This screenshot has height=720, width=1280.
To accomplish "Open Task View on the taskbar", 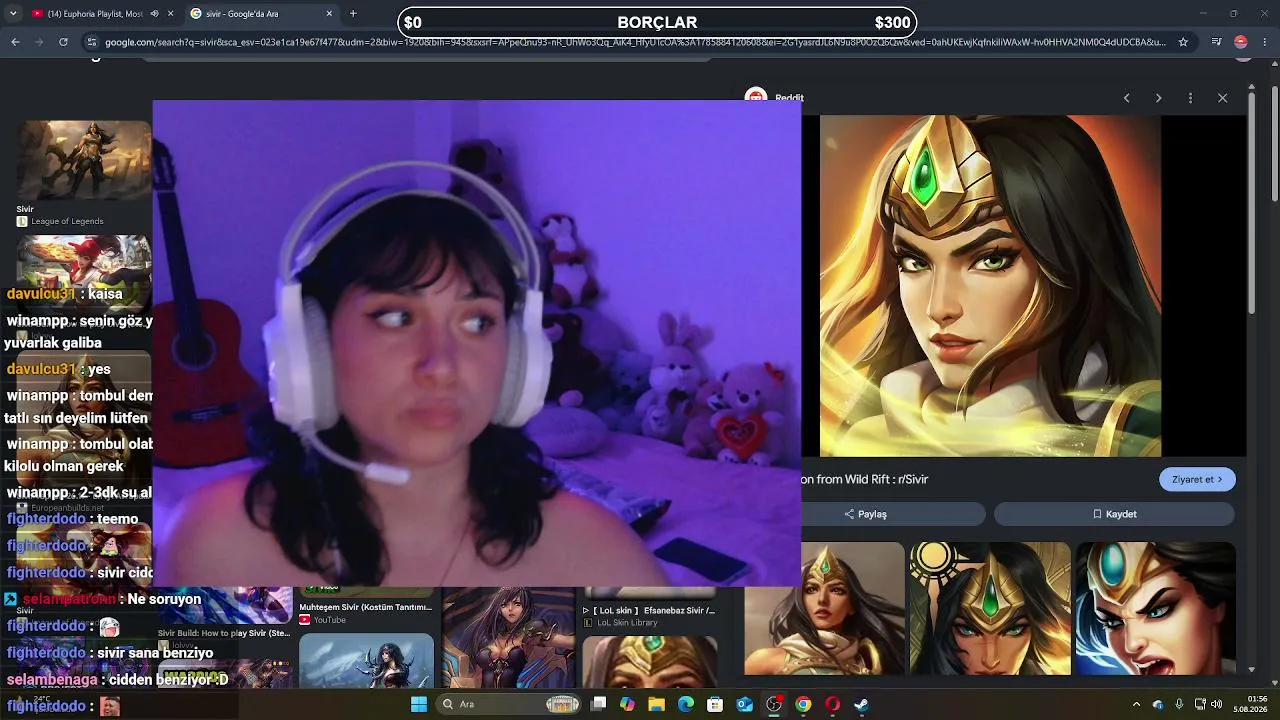I will [598, 704].
